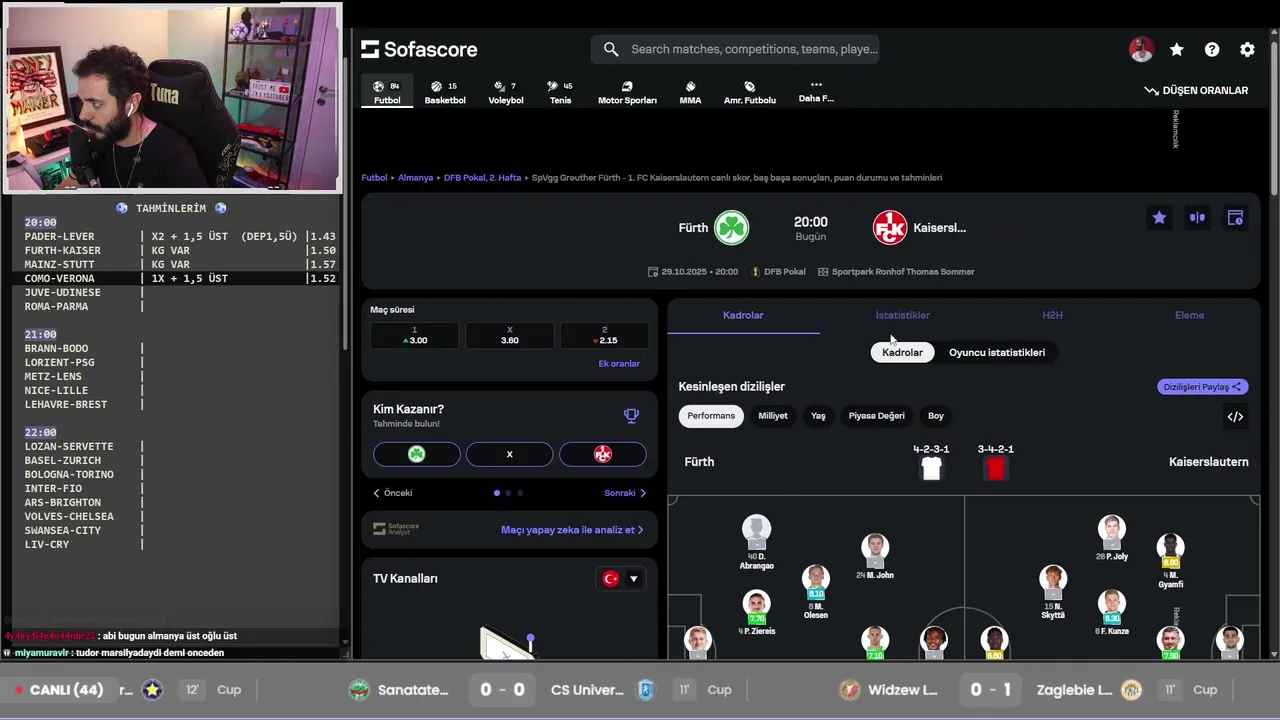Select the Performans filter chip

click(x=711, y=416)
